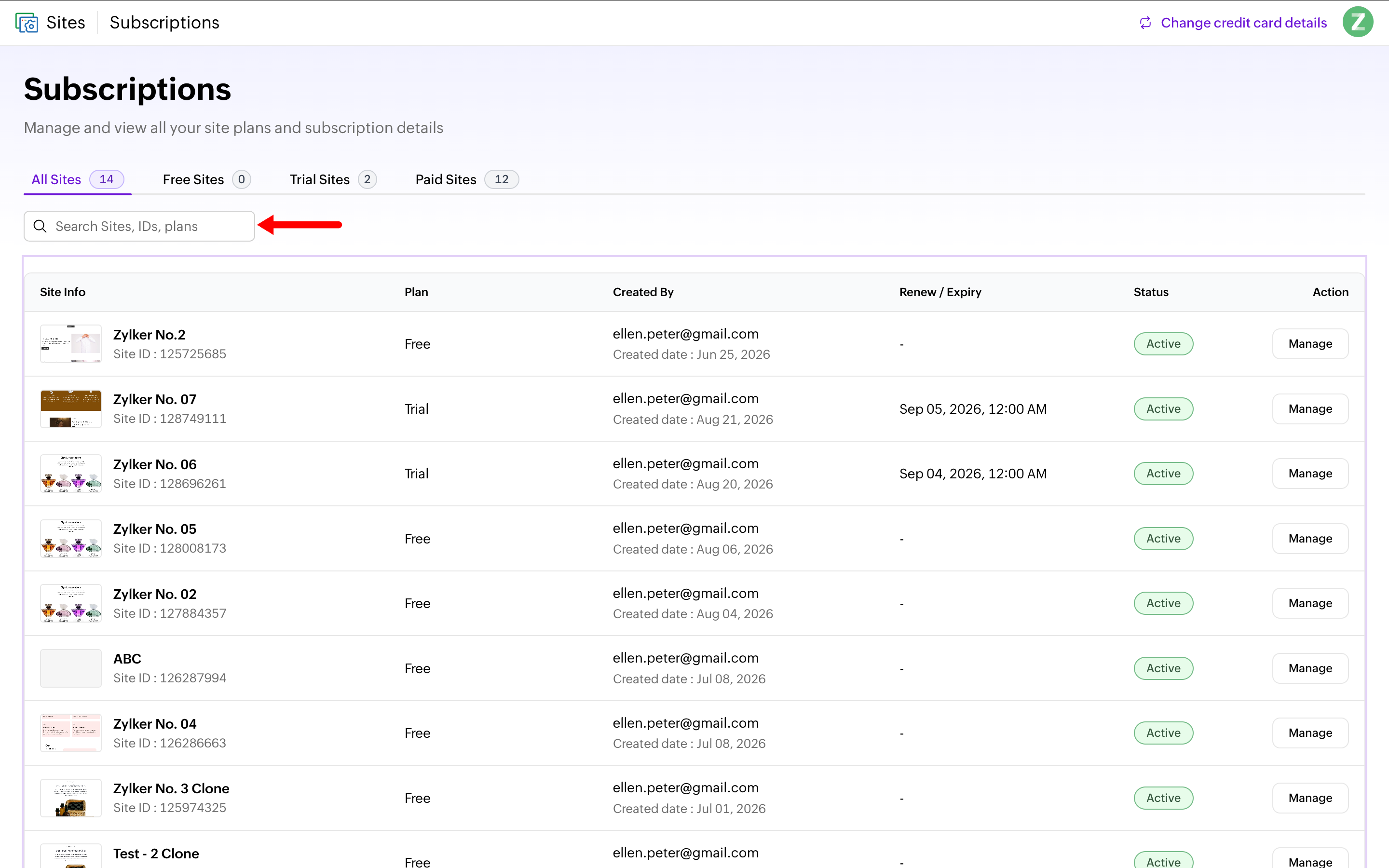Viewport: 1389px width, 868px height.
Task: Manage the Zylker No. 07 site
Action: point(1310,409)
